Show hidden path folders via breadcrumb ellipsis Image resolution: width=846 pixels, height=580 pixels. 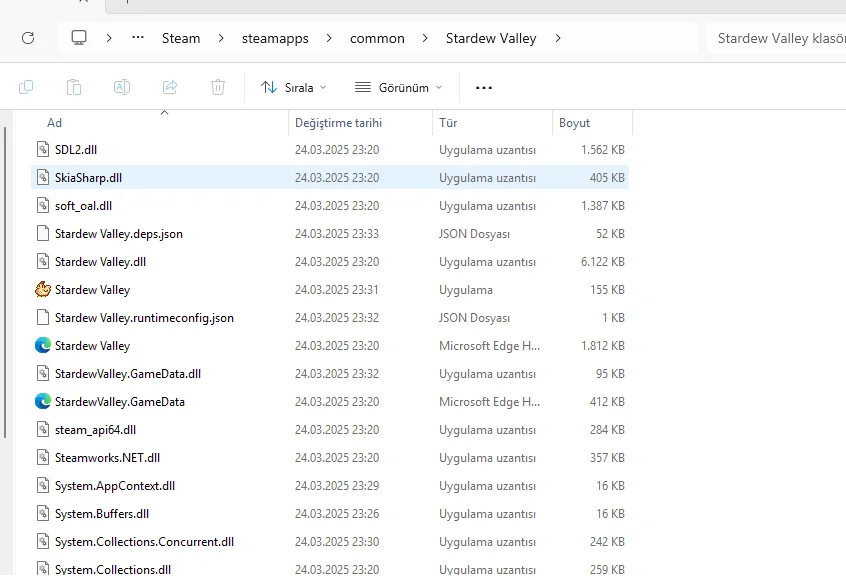pos(138,38)
